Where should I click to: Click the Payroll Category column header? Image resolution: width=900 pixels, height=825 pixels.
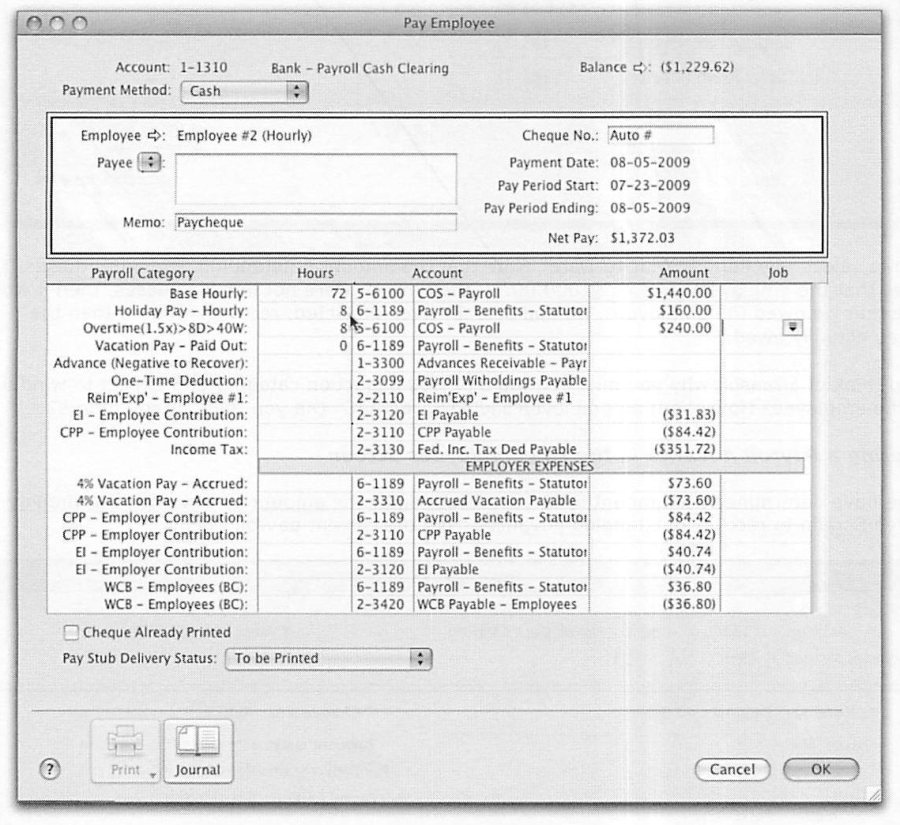pos(142,273)
